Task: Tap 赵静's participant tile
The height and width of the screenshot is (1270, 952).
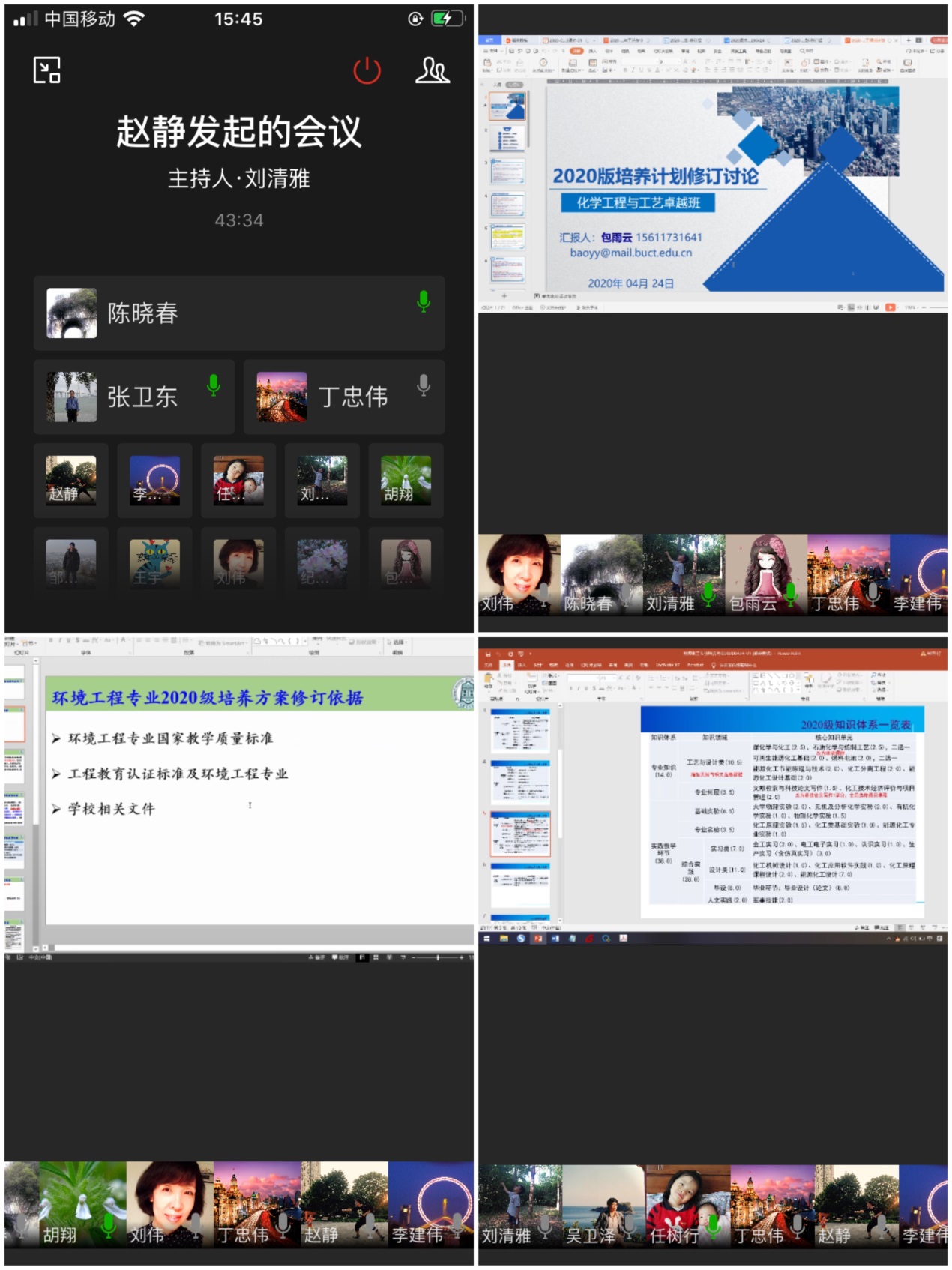Action: point(71,481)
